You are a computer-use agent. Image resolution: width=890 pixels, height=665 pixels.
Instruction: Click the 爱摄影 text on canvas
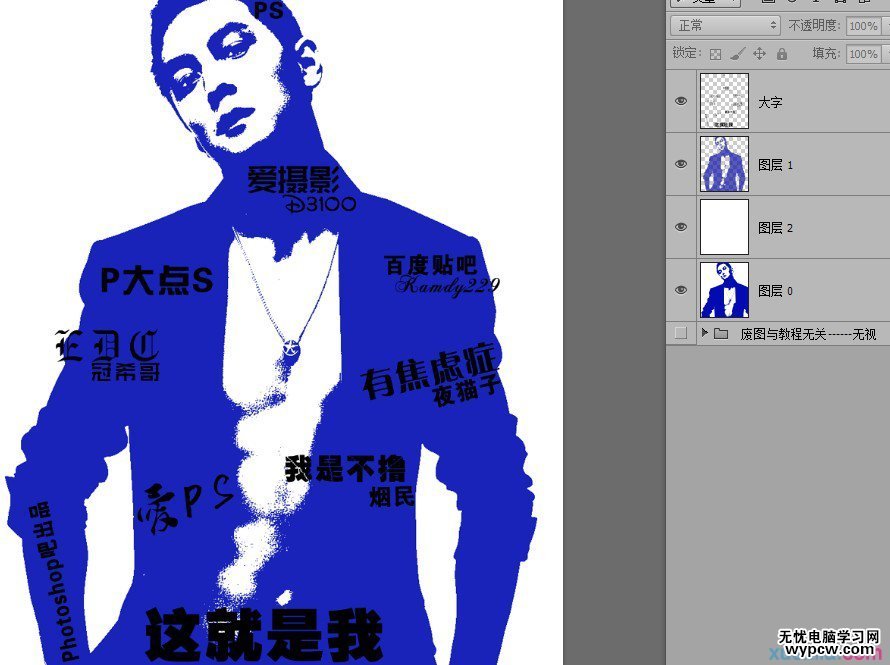[x=293, y=179]
